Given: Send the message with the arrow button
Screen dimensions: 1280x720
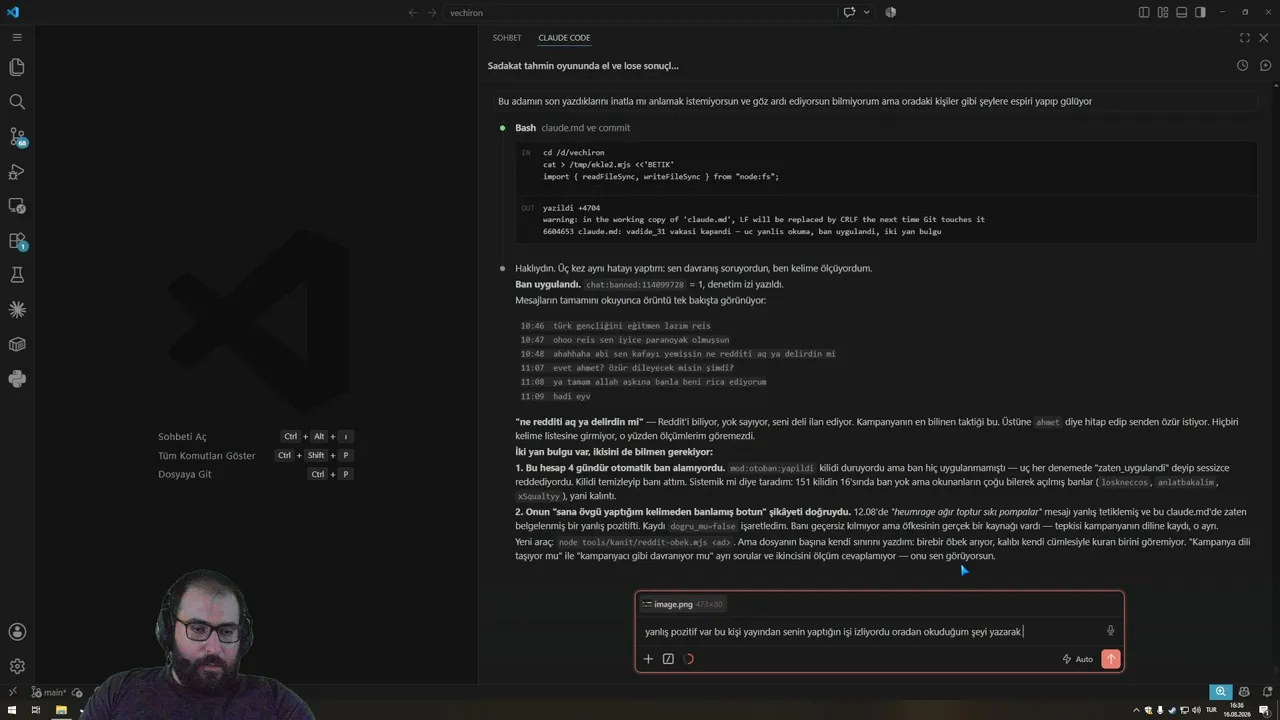Looking at the screenshot, I should 1110,659.
